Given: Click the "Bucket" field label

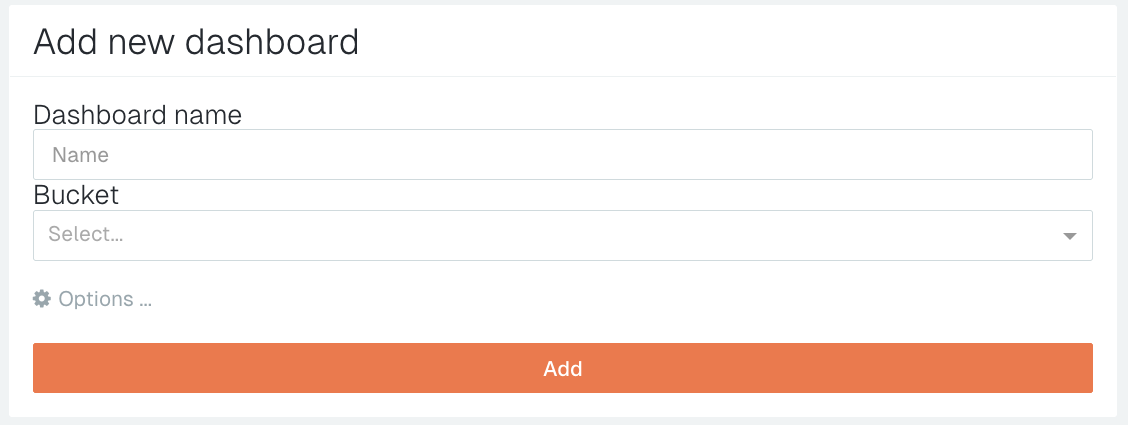Looking at the screenshot, I should pyautogui.click(x=76, y=194).
